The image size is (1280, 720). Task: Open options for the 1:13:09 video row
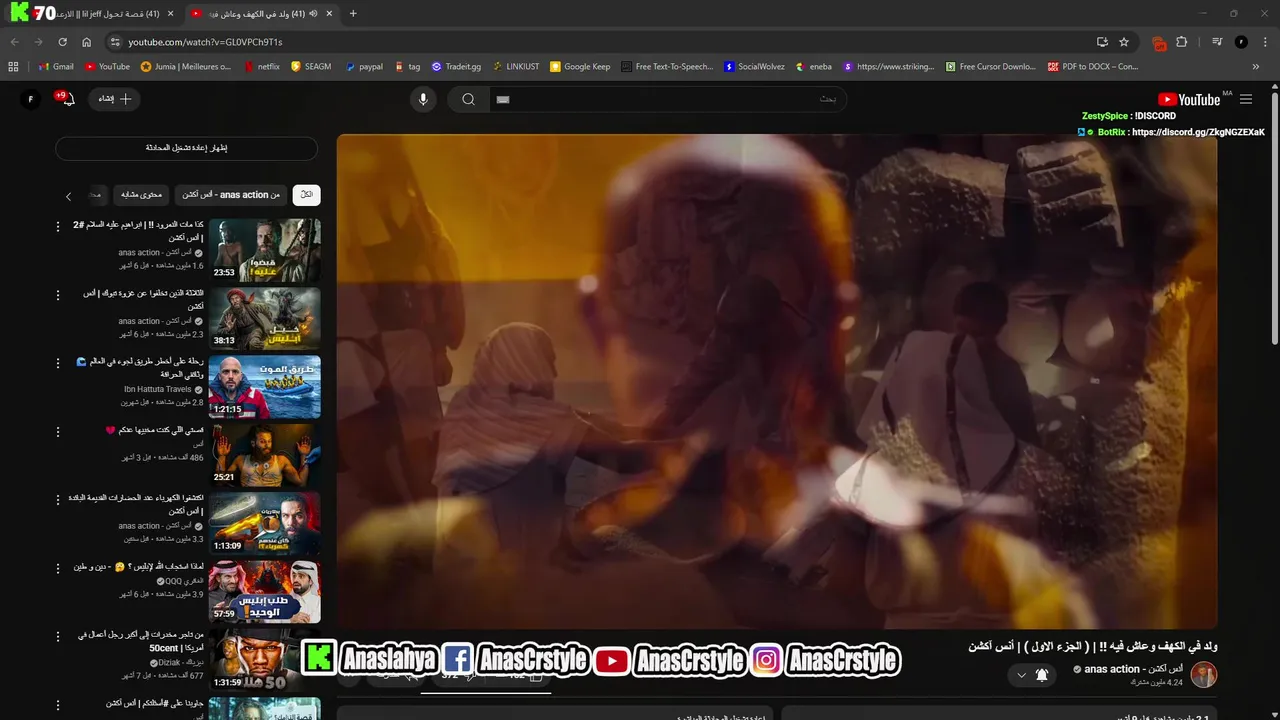click(x=58, y=500)
